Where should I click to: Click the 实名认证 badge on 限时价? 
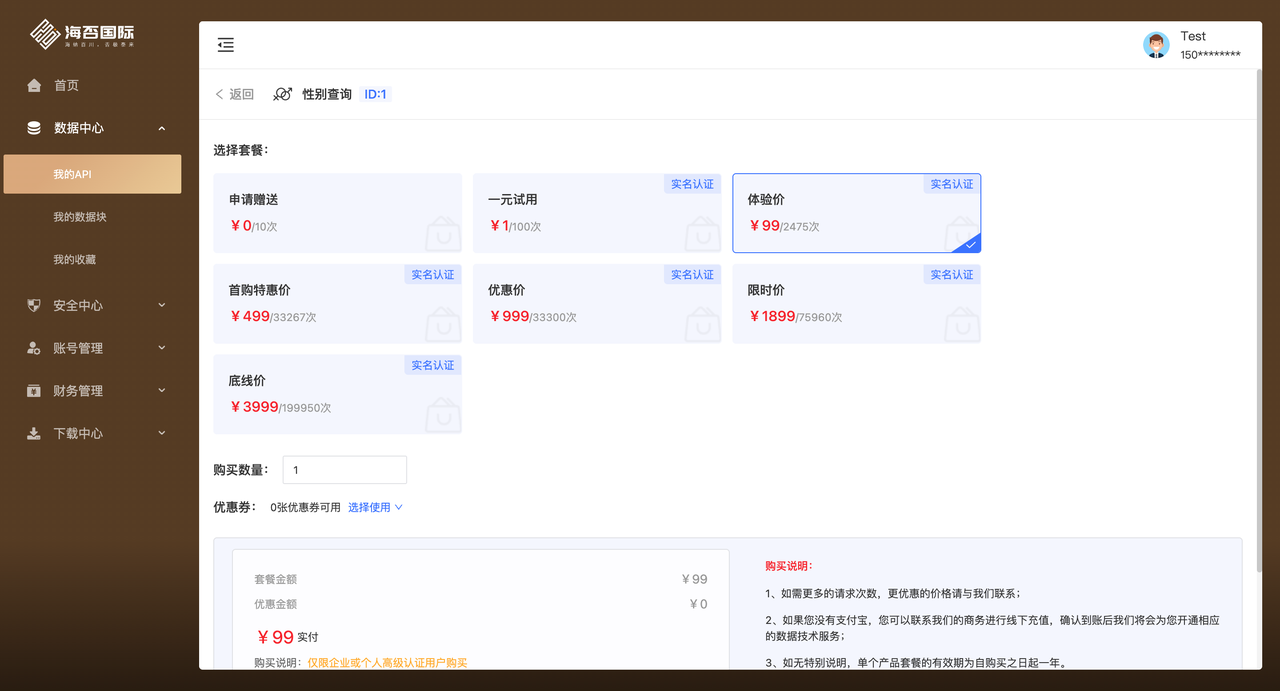click(x=952, y=274)
